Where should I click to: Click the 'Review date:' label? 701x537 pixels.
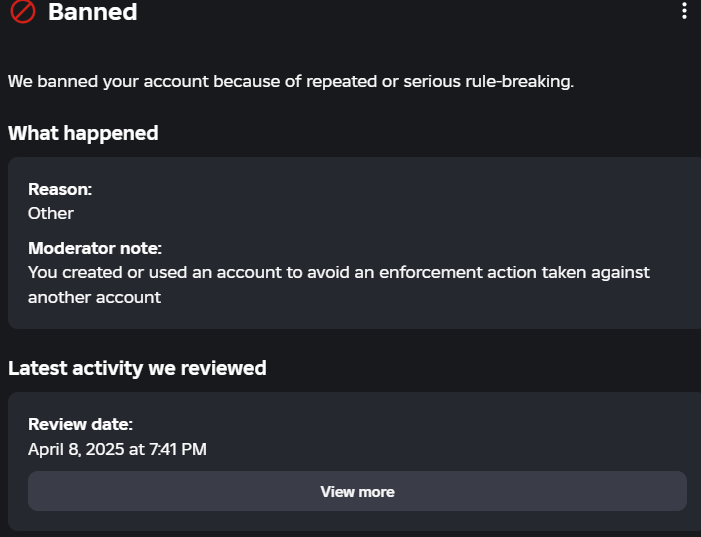point(80,424)
